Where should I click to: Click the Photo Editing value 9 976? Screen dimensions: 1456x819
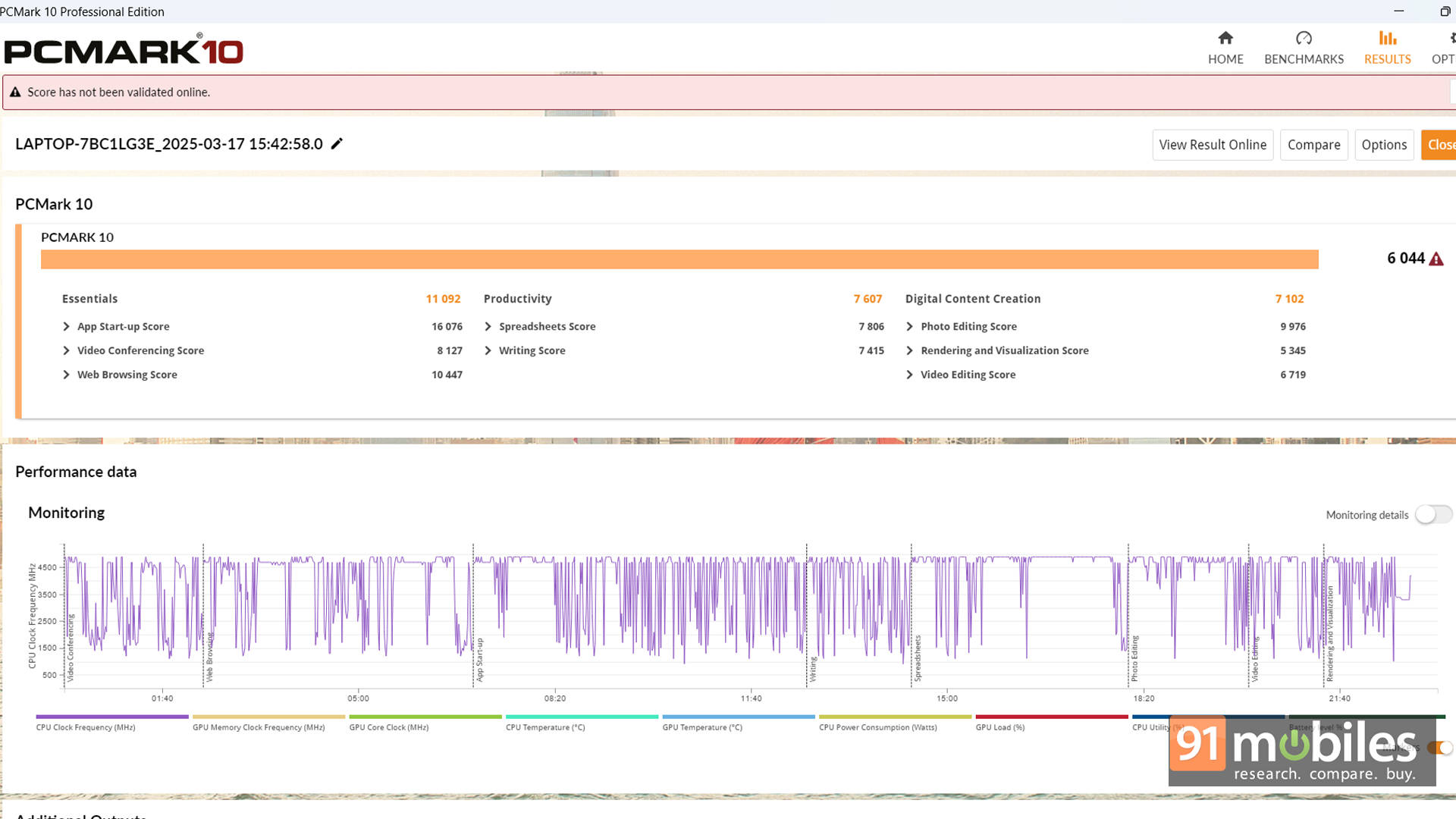point(1293,326)
